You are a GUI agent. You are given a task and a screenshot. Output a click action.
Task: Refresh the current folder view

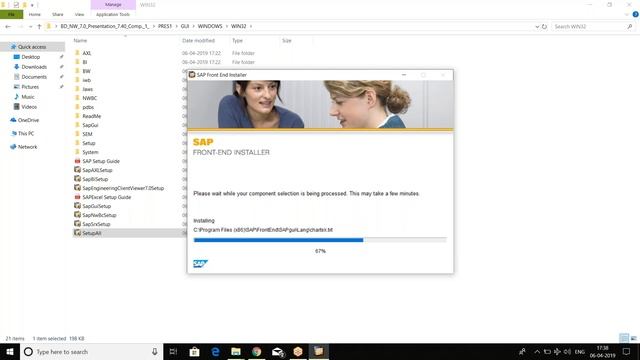(x=544, y=26)
